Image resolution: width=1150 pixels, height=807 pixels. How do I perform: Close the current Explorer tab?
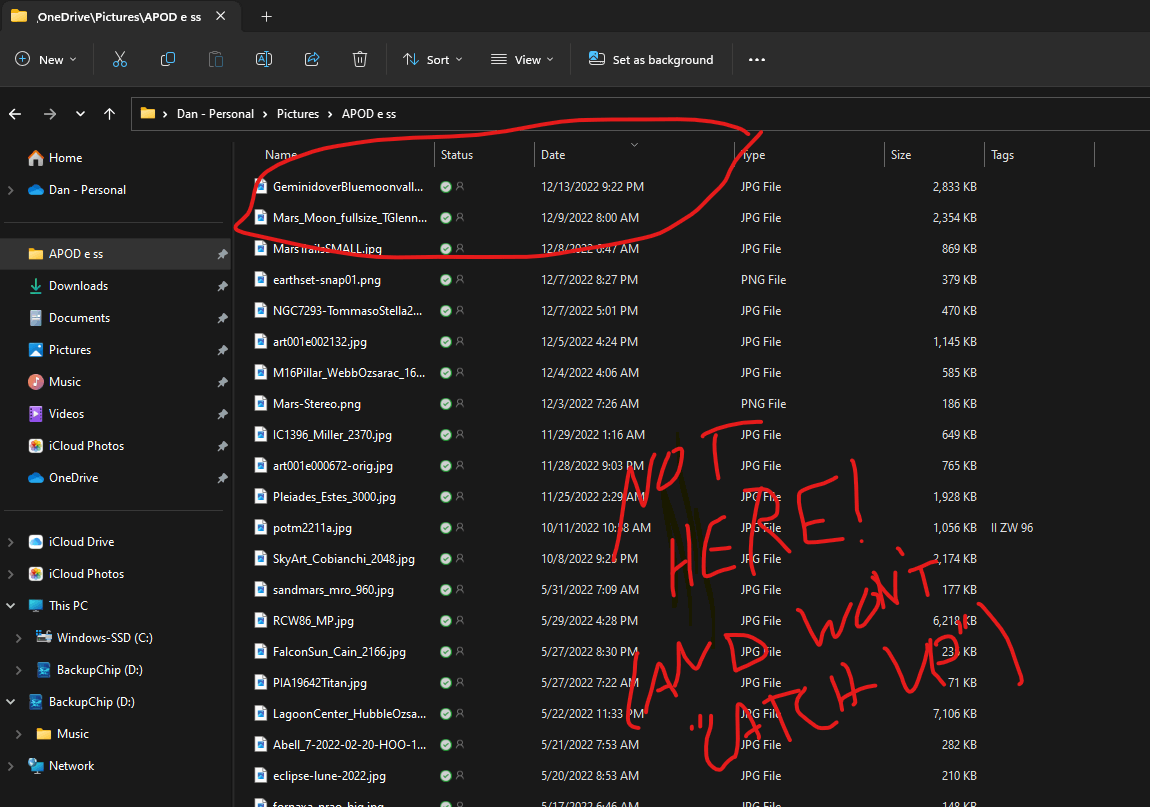(x=220, y=16)
